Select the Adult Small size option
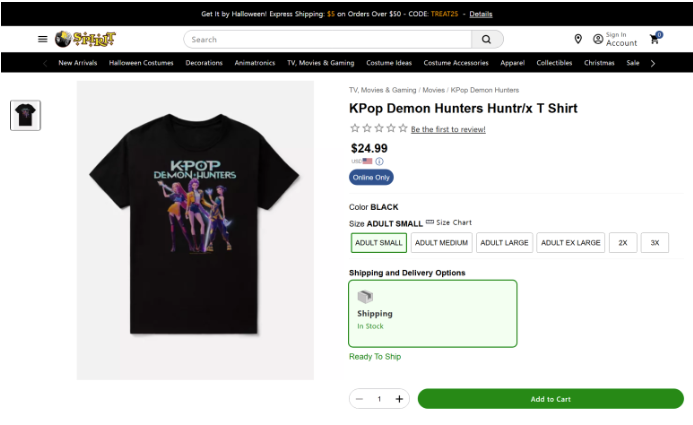693x425 pixels. pyautogui.click(x=378, y=243)
